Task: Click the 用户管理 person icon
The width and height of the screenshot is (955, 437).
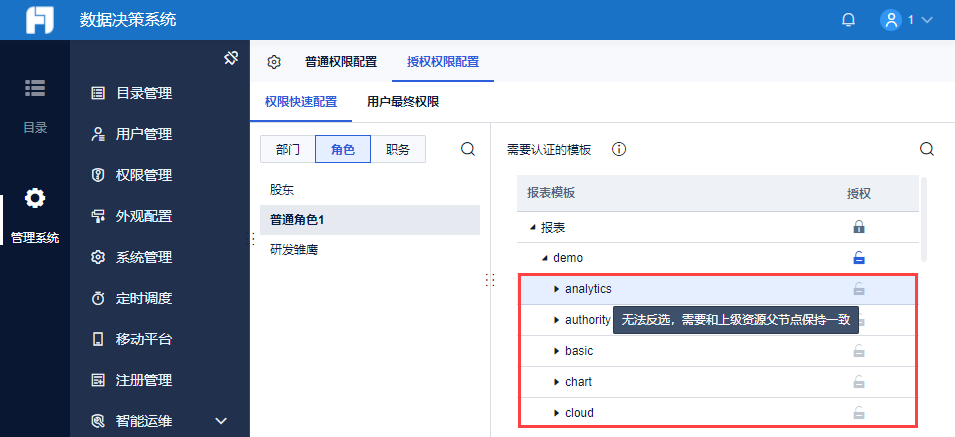Action: pos(97,135)
